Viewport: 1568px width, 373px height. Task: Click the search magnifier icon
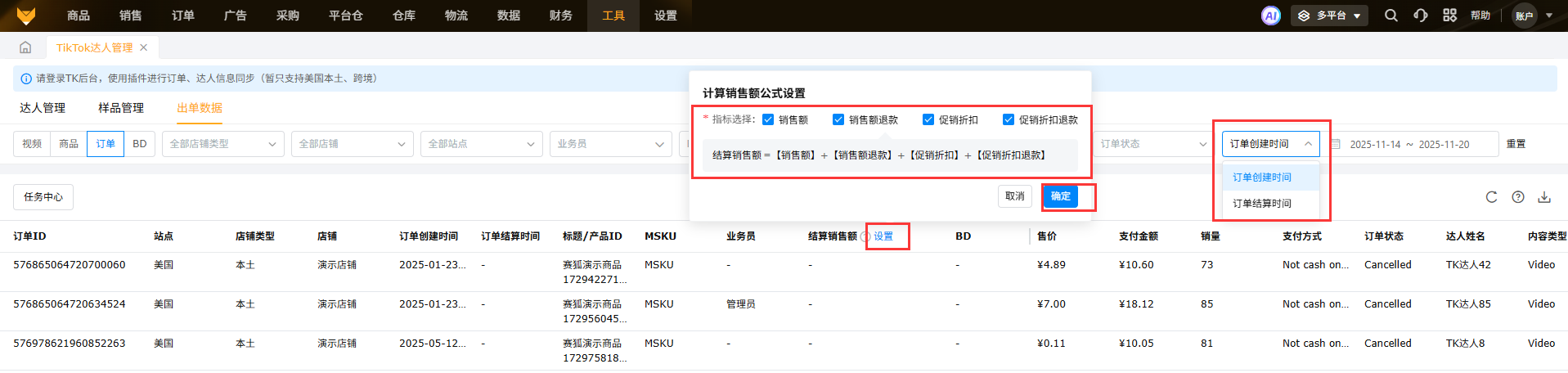(1391, 16)
